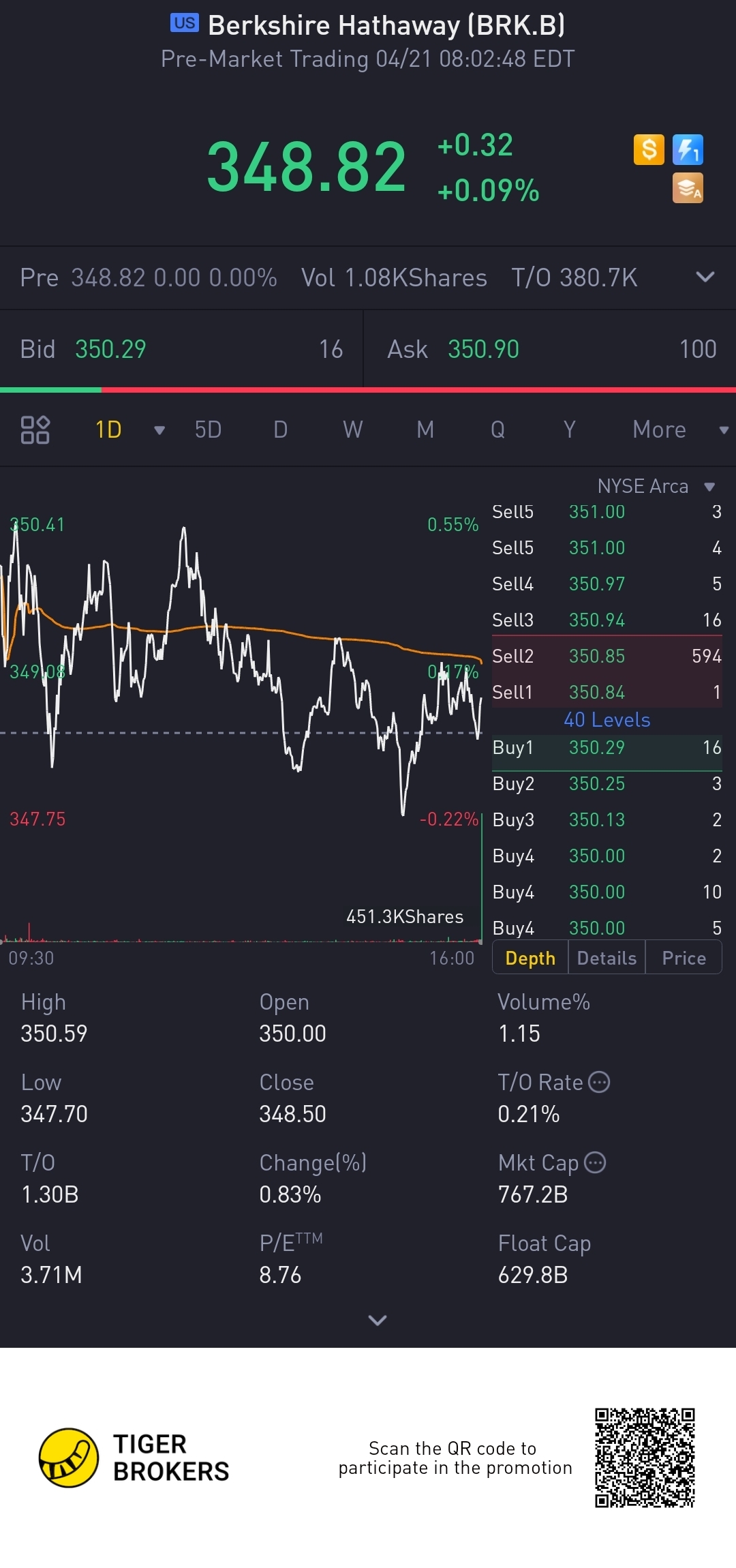The image size is (736, 1568).
Task: Tap the promotion QR code
Action: (x=644, y=1458)
